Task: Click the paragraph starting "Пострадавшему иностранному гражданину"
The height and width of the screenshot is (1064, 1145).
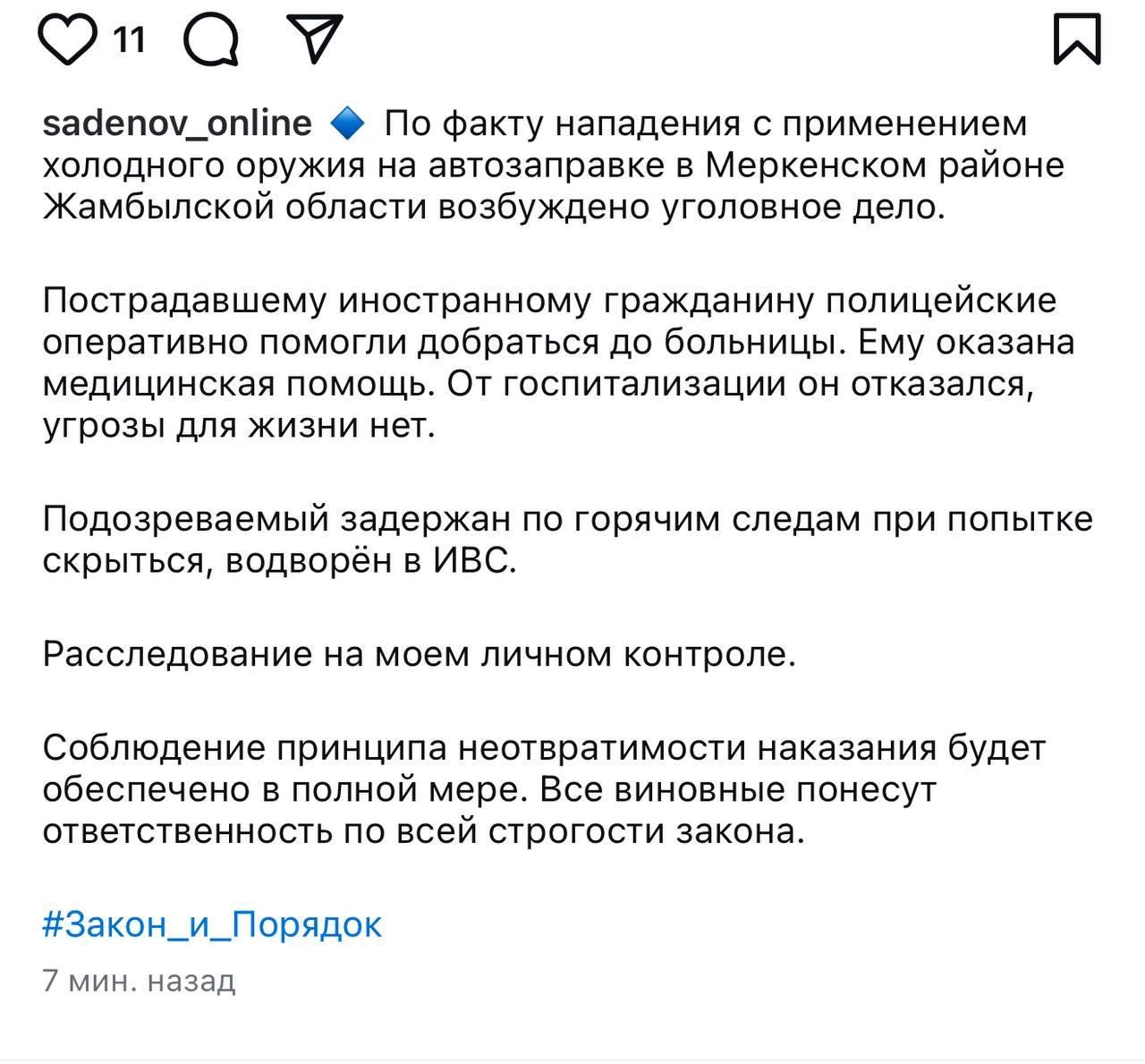Action: (x=559, y=364)
